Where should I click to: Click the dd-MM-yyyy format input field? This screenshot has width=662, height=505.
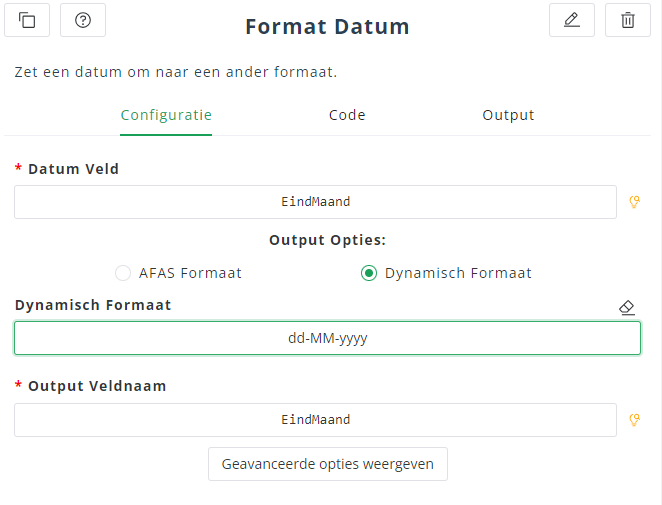[327, 338]
